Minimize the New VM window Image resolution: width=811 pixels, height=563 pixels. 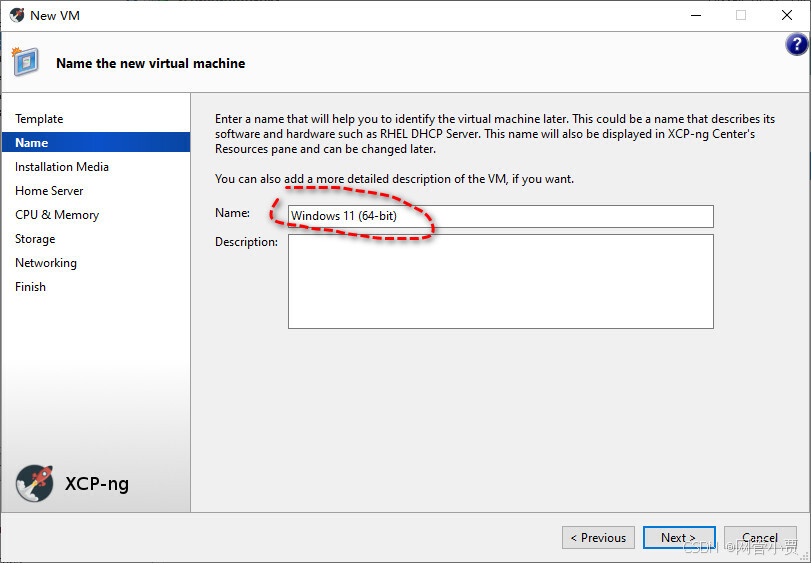coord(696,16)
